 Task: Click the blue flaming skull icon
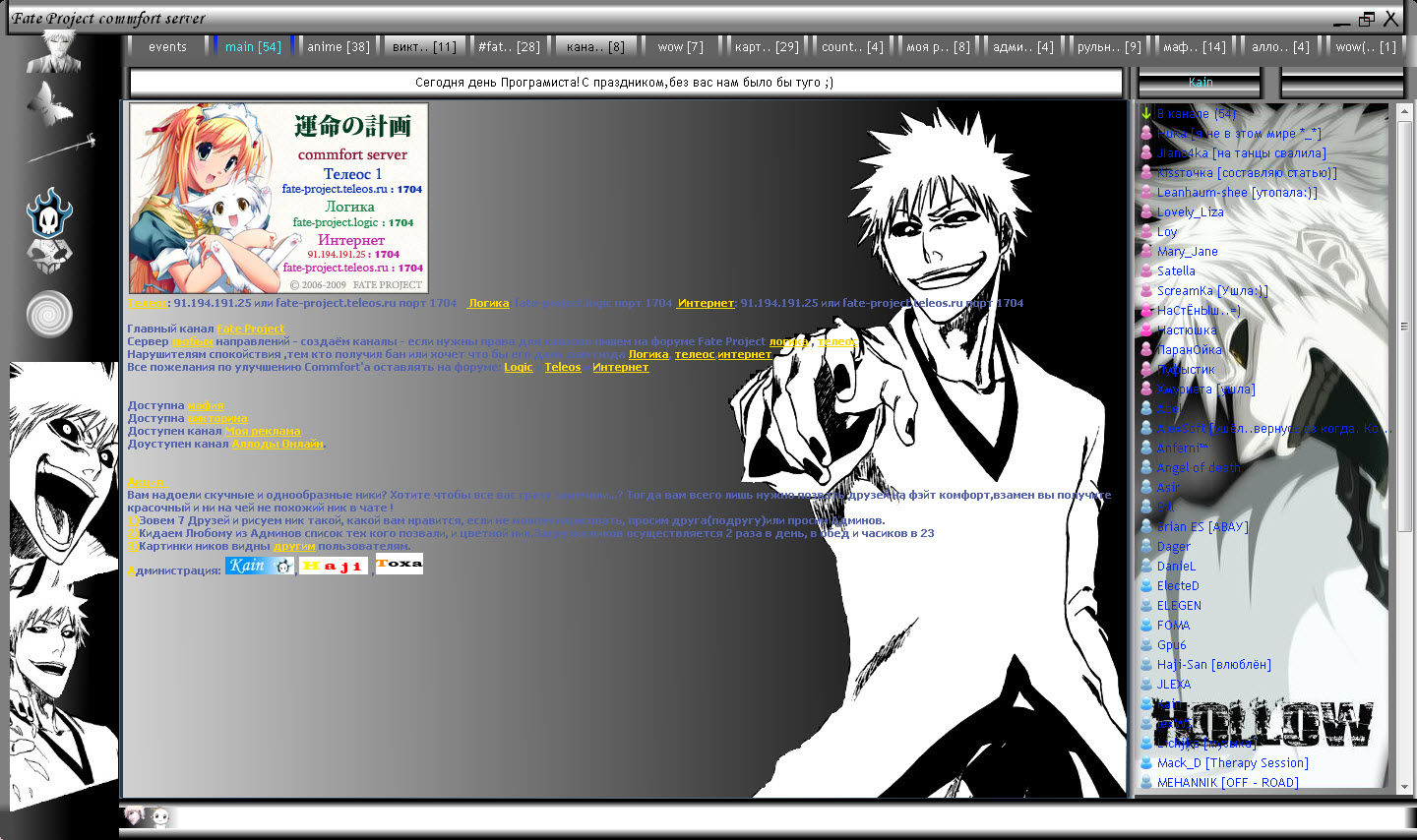click(49, 212)
